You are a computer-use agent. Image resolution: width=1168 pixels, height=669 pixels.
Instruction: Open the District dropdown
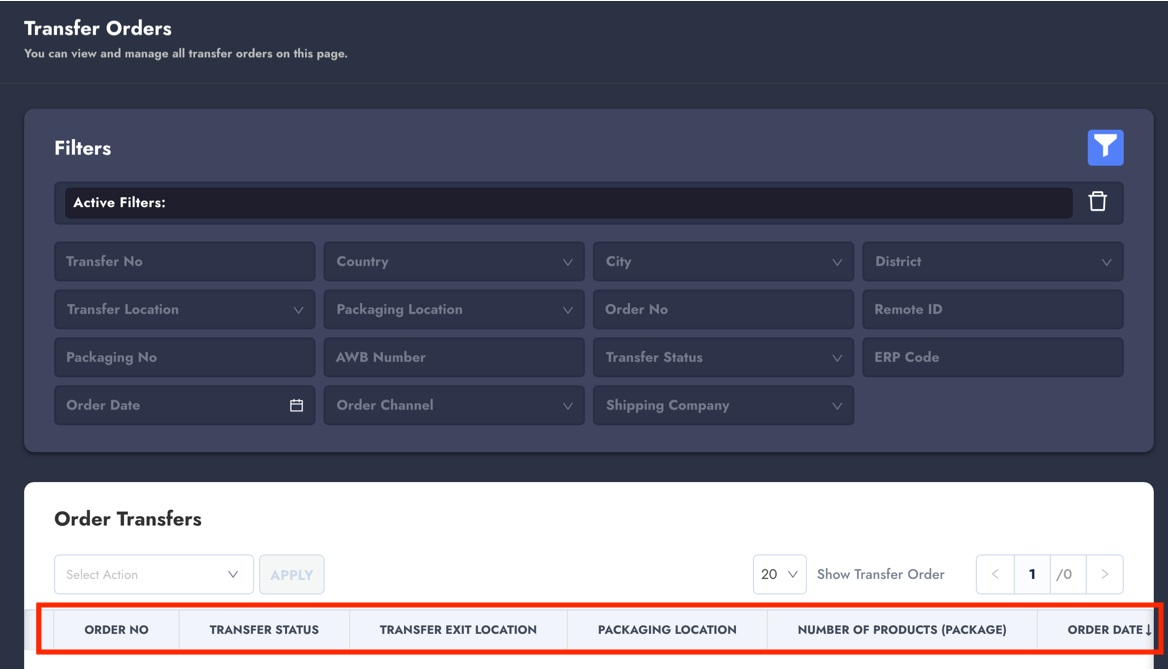pos(992,262)
